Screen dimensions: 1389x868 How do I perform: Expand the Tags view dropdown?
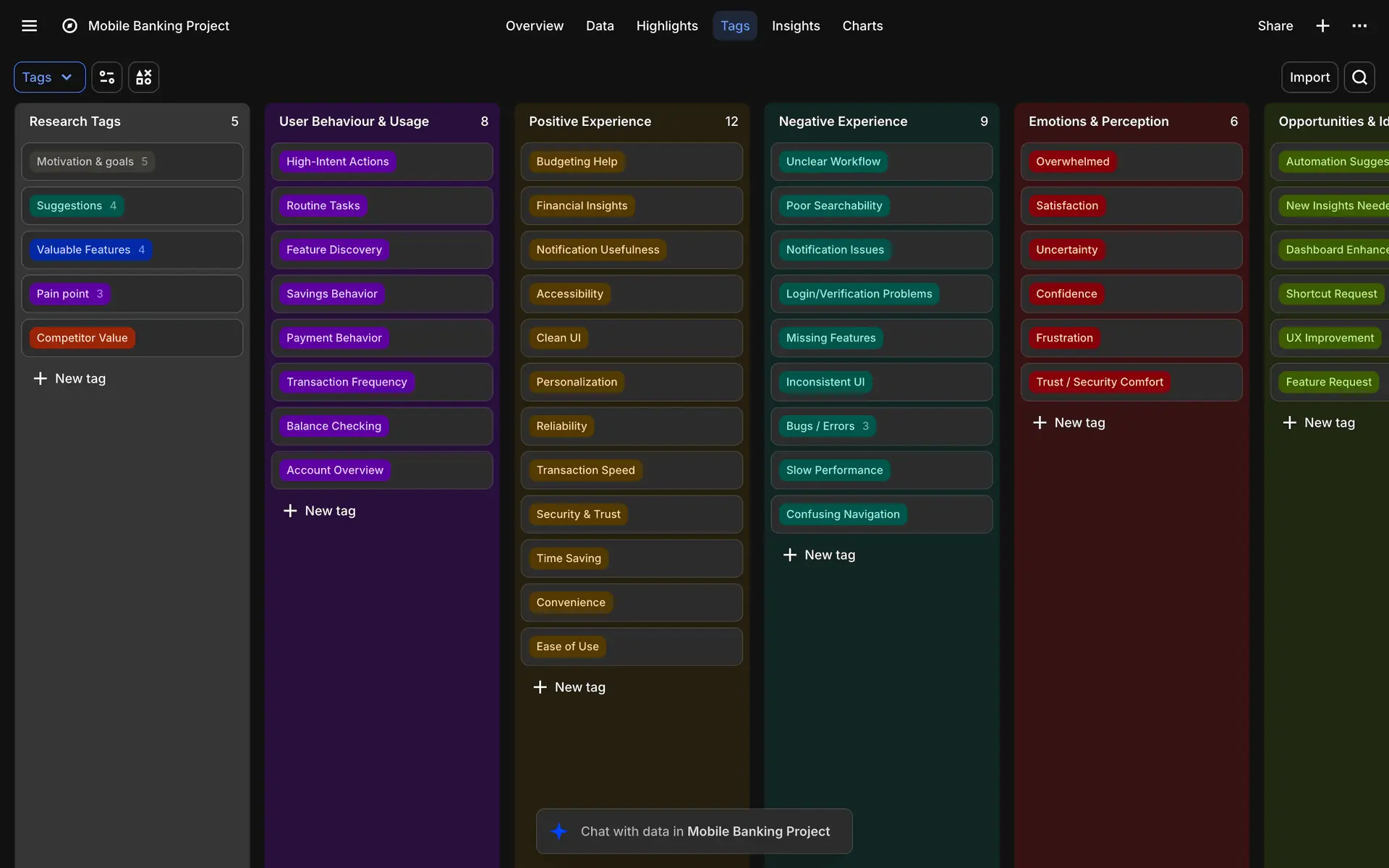pos(49,77)
